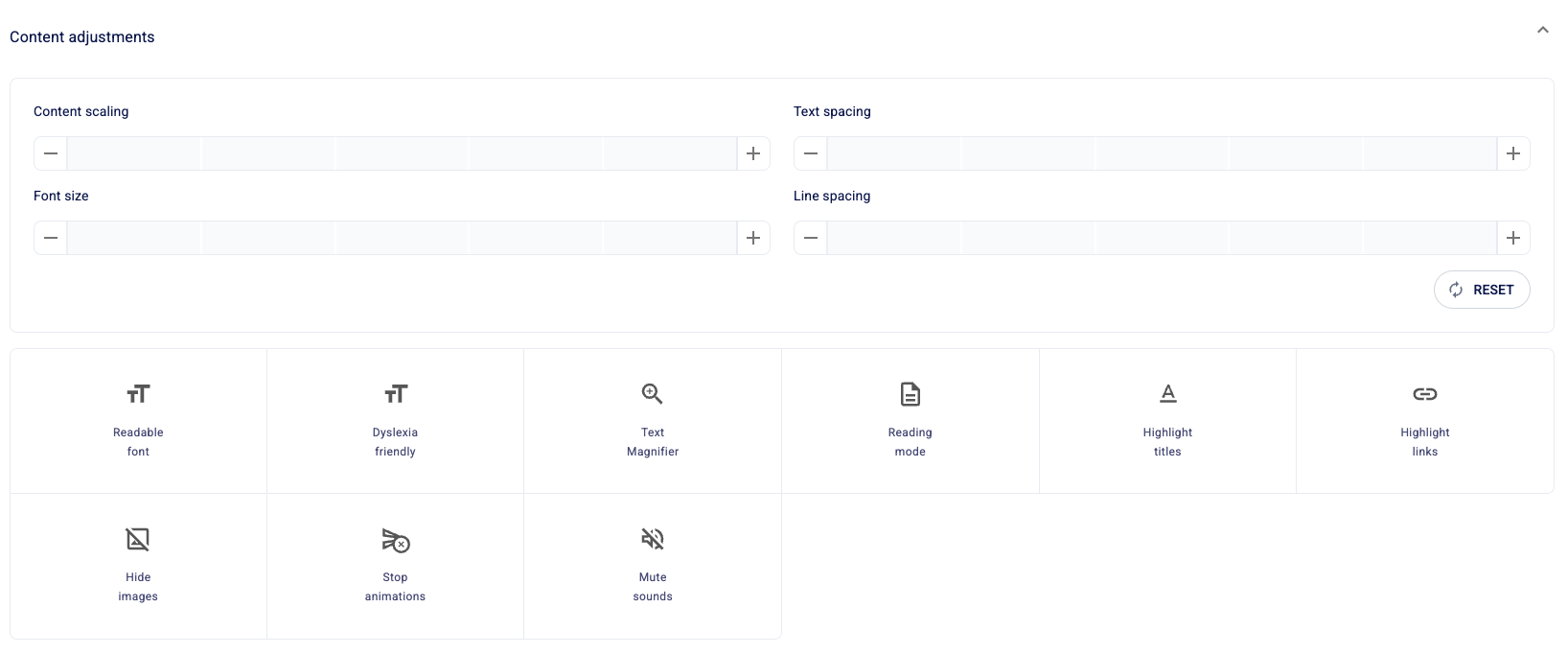
Task: Decrease font size with minus button
Action: coord(51,238)
